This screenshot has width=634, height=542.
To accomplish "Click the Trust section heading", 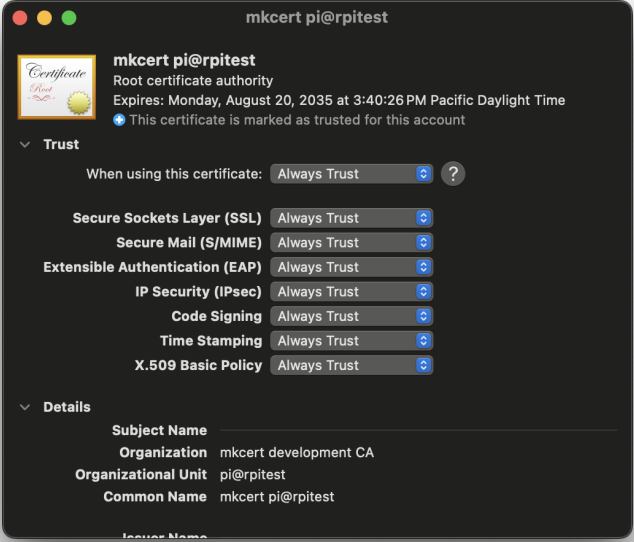I will pos(61,144).
